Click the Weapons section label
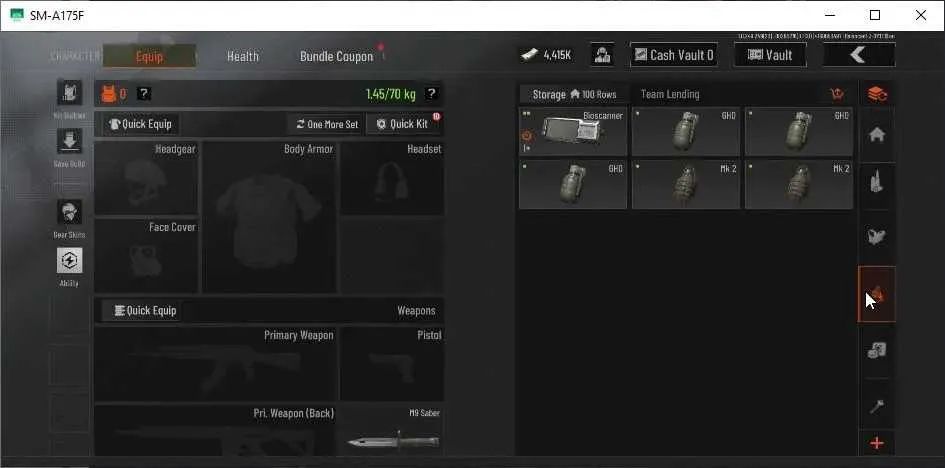 click(x=416, y=311)
